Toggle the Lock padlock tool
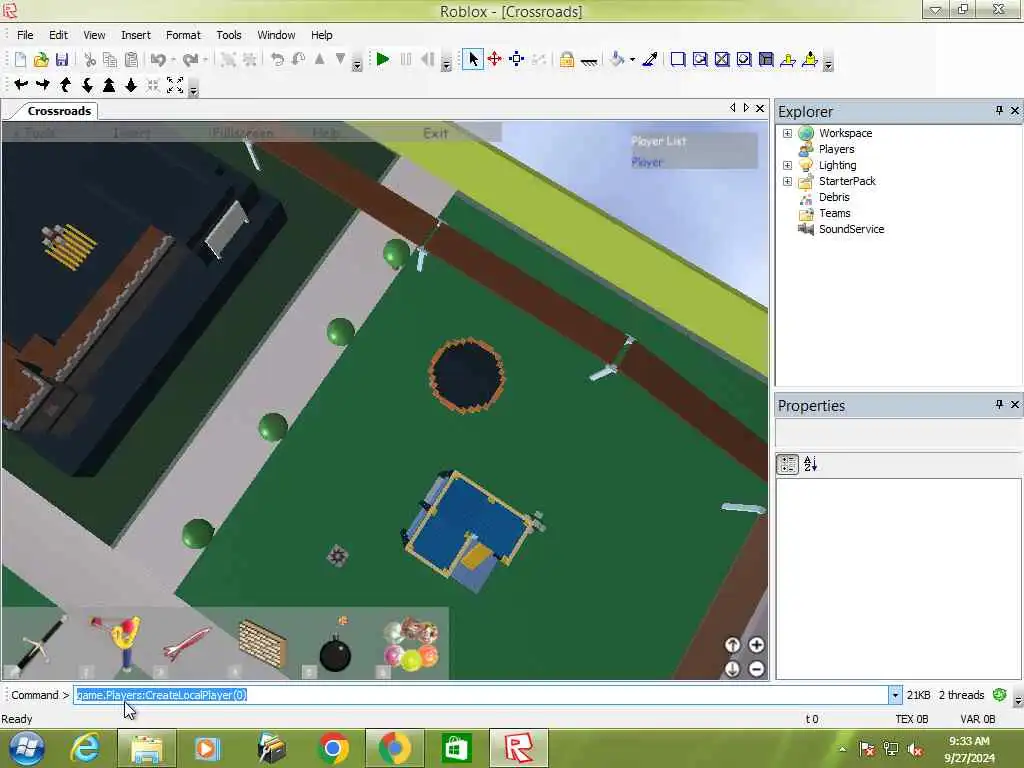The width and height of the screenshot is (1024, 768). click(567, 59)
